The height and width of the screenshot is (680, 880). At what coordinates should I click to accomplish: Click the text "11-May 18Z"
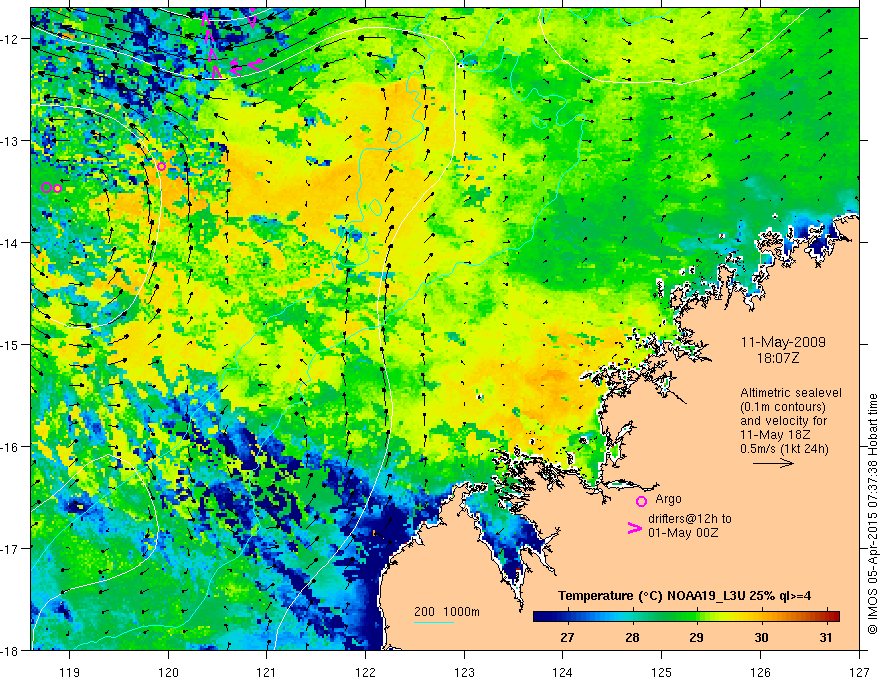(774, 434)
